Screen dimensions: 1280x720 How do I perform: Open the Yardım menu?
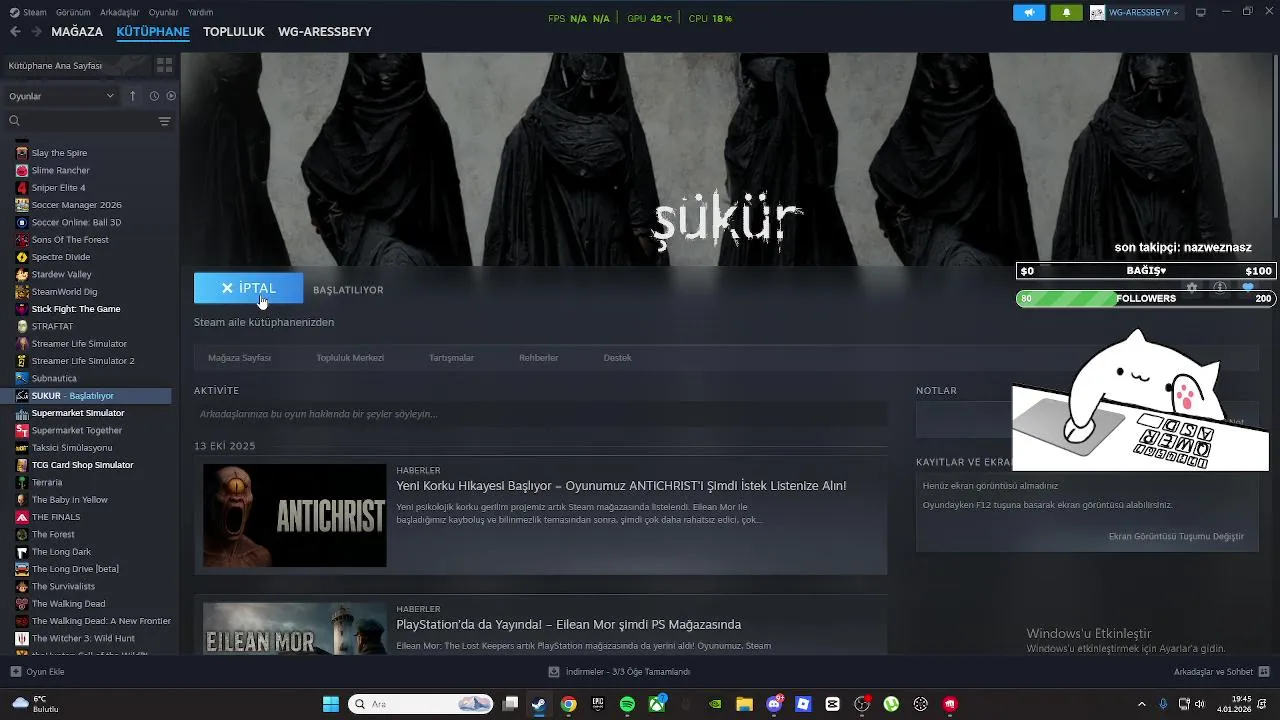point(201,12)
